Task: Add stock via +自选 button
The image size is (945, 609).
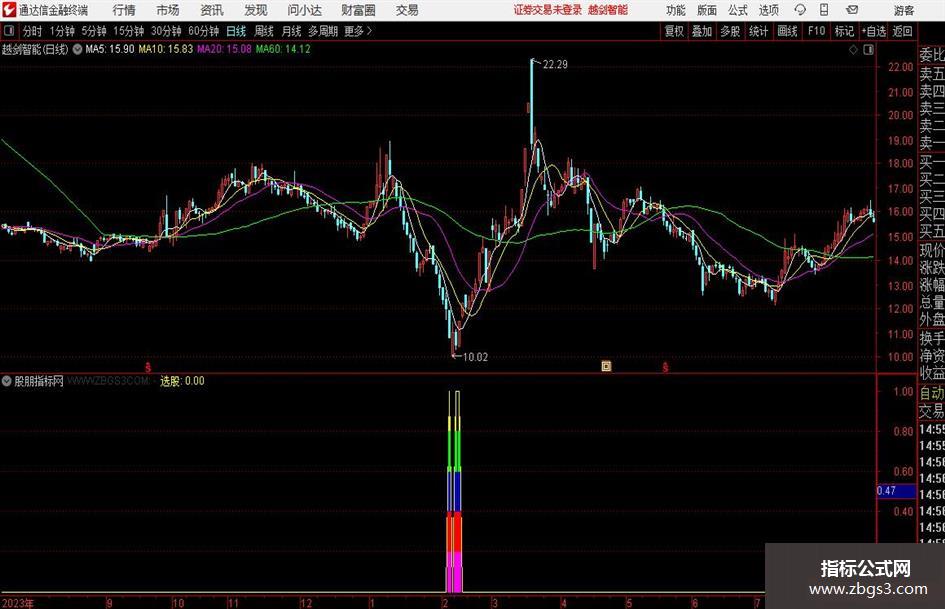Action: pyautogui.click(x=874, y=31)
